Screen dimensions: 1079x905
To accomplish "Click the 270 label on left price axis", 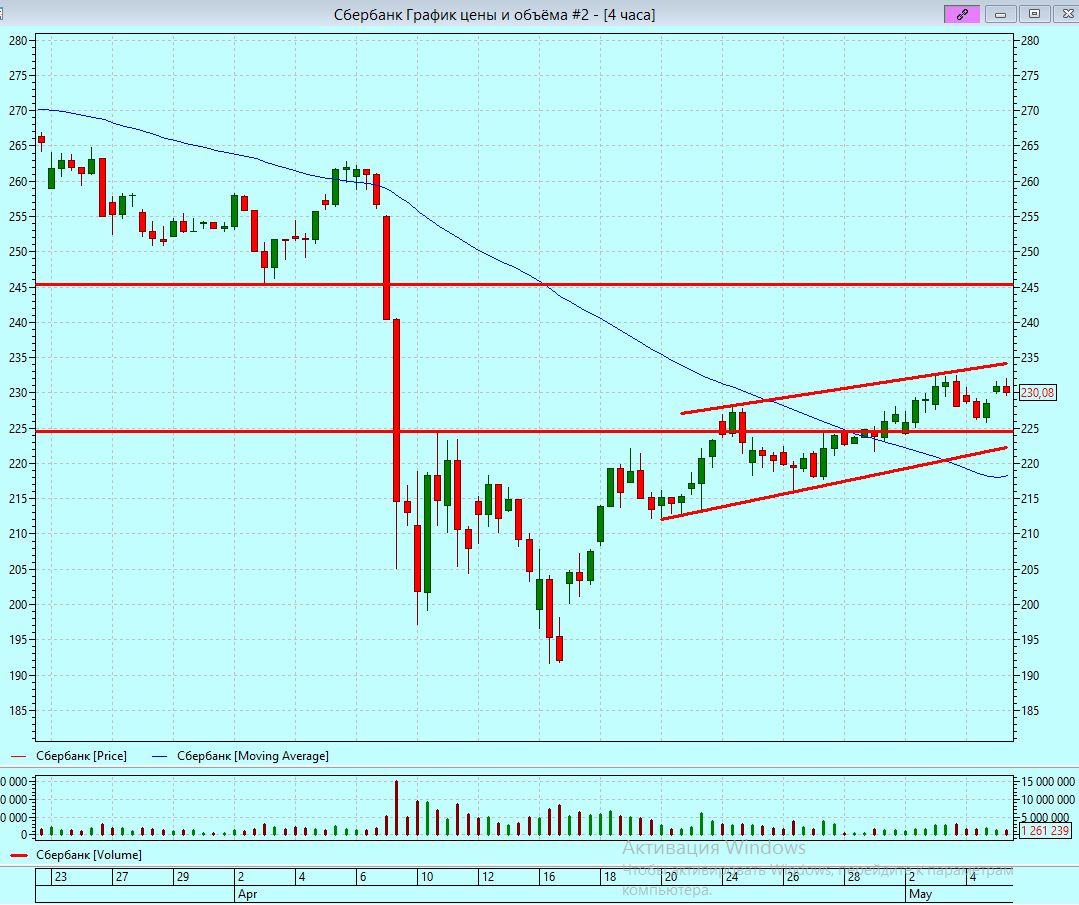I will click(18, 111).
